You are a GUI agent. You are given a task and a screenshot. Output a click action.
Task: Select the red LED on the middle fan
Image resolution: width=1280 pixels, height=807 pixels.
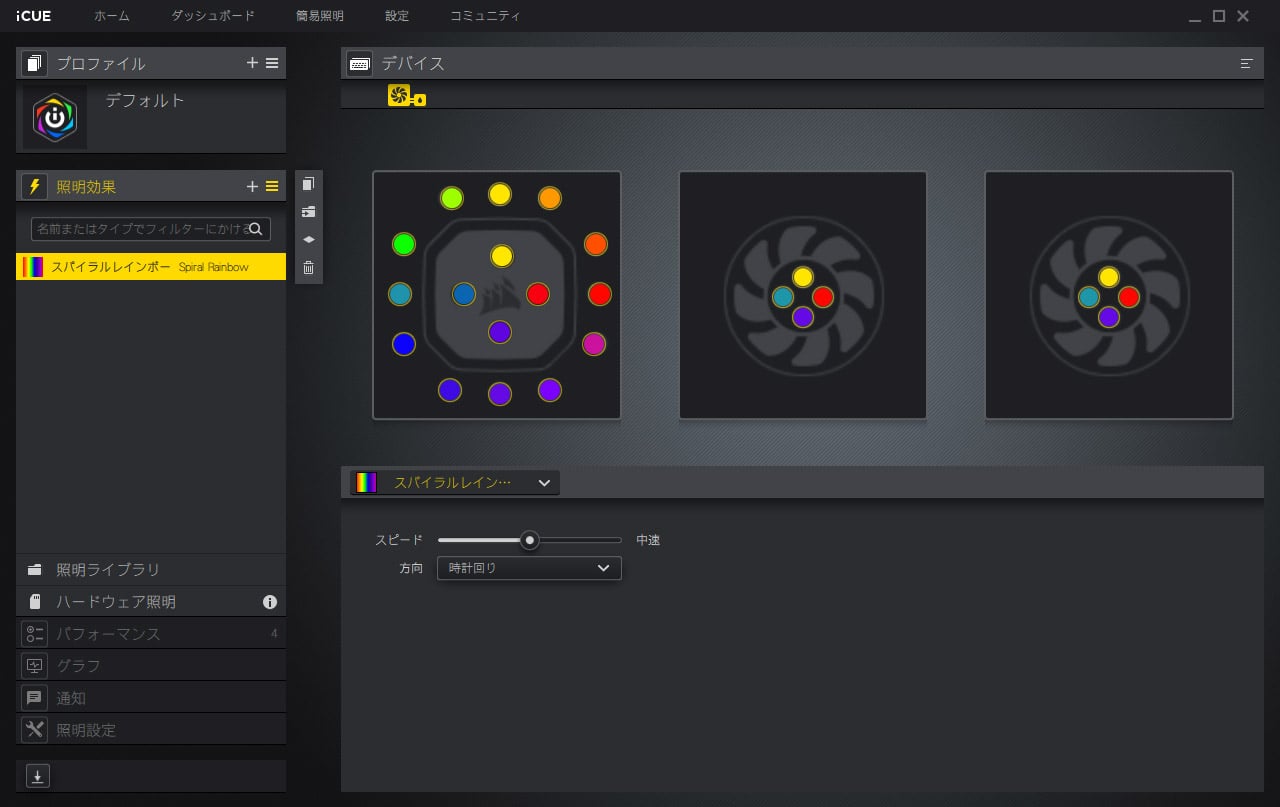coord(823,297)
